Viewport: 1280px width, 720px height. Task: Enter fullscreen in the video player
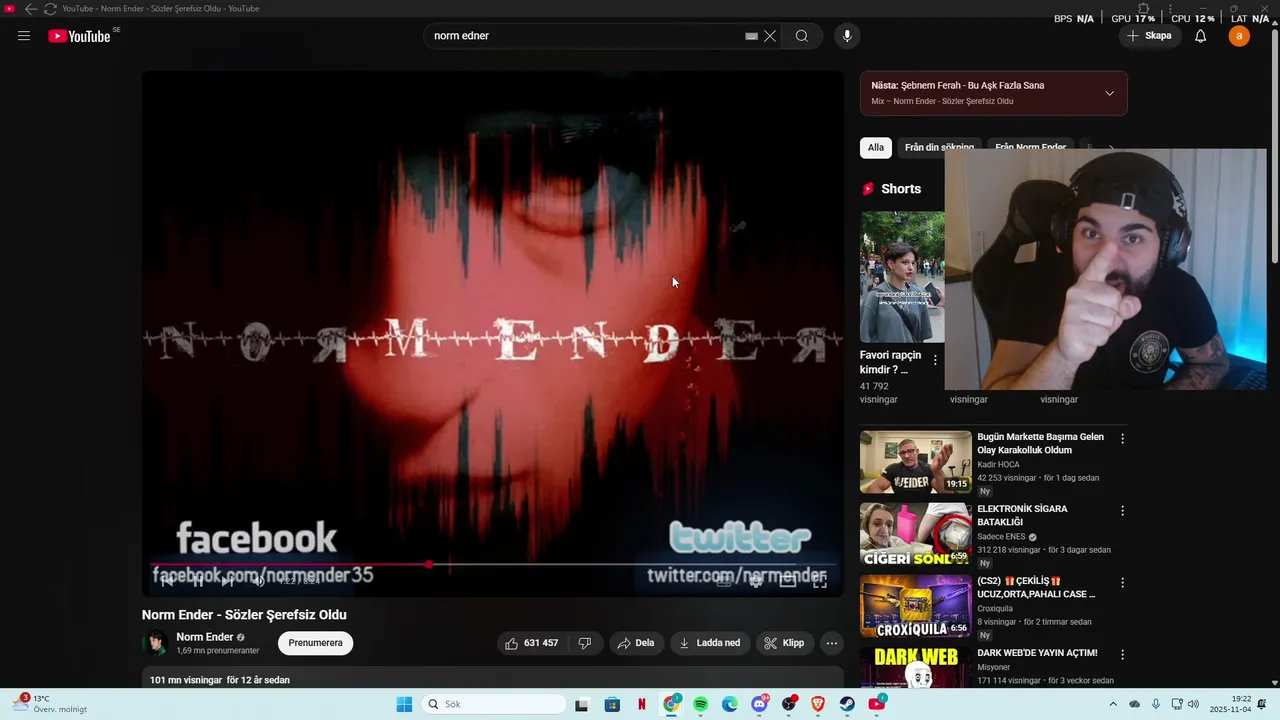[820, 581]
